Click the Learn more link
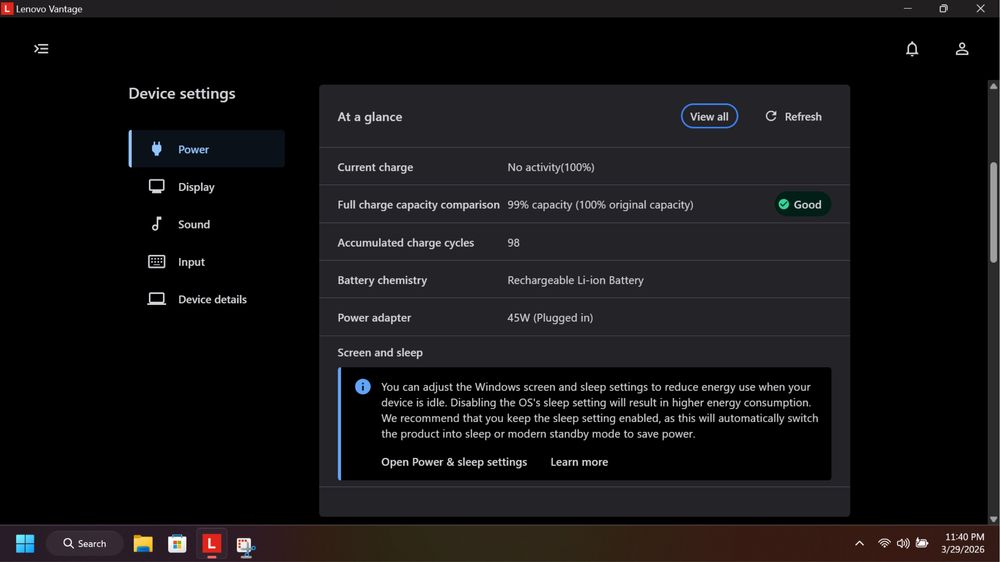Viewport: 1000px width, 562px height. point(579,461)
